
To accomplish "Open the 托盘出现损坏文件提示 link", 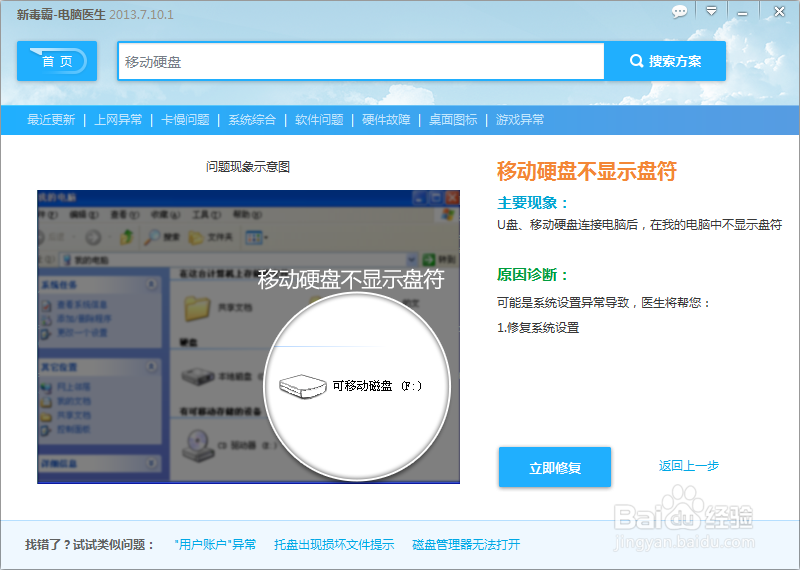I will click(334, 544).
